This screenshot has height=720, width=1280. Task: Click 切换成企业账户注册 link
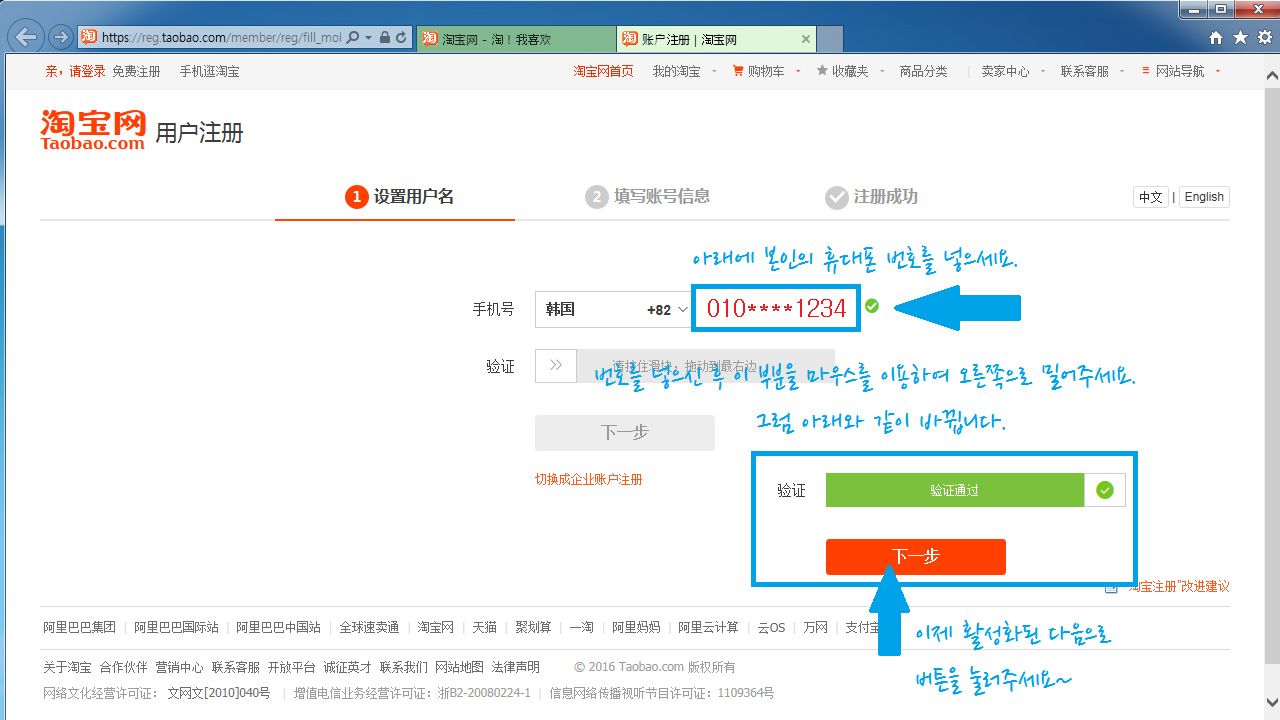coord(589,479)
